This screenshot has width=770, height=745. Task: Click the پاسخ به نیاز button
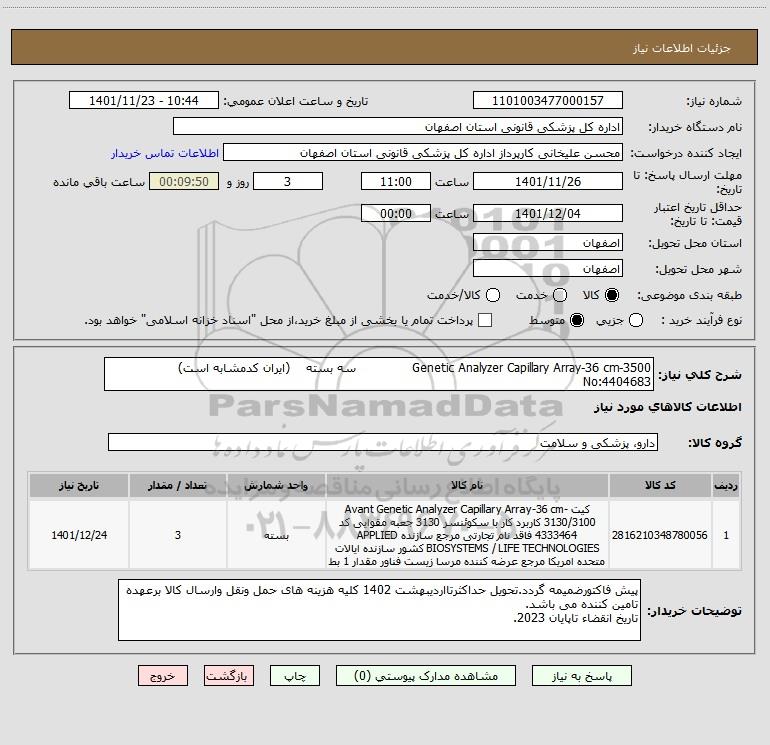(x=582, y=676)
